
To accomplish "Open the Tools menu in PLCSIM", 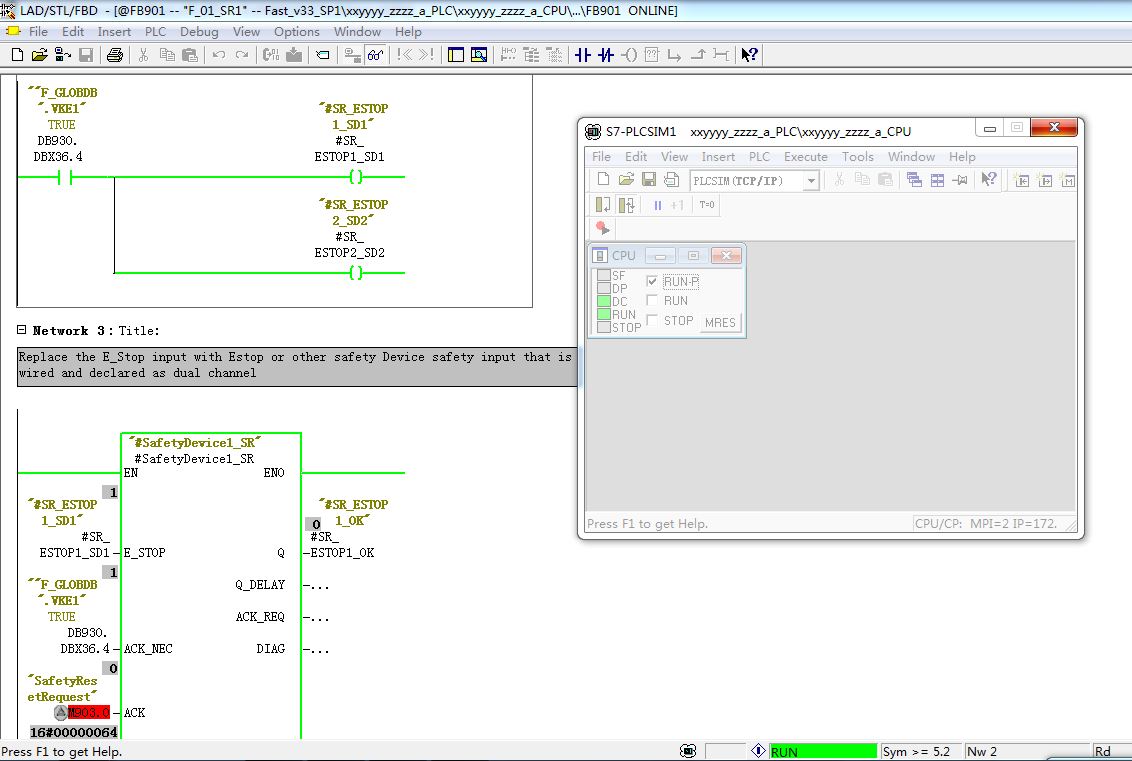I will [858, 157].
